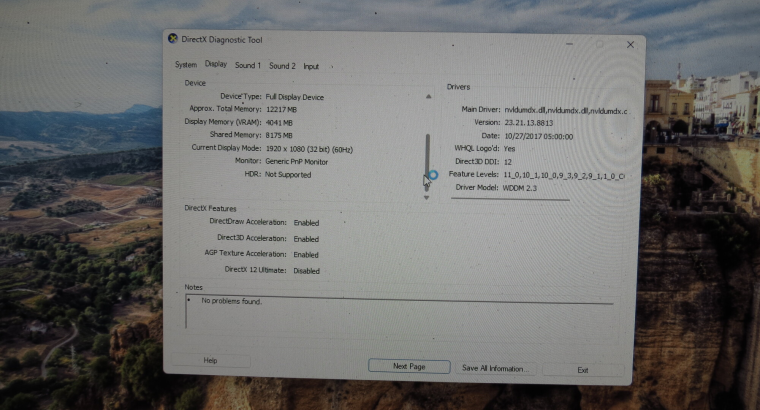Click the '1920 x 1080 (32 bit) (60Hz)' value
Viewport: 760px width, 410px height.
(309, 149)
